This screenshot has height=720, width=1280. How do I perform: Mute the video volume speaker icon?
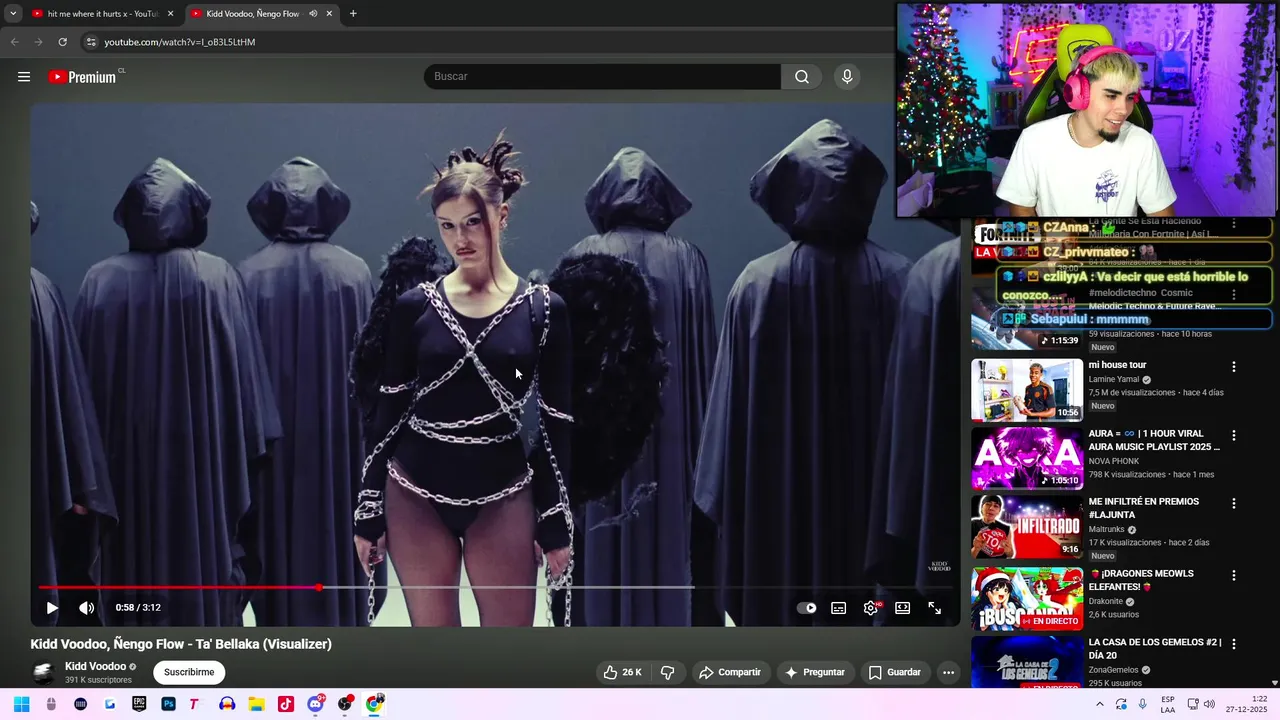(87, 607)
